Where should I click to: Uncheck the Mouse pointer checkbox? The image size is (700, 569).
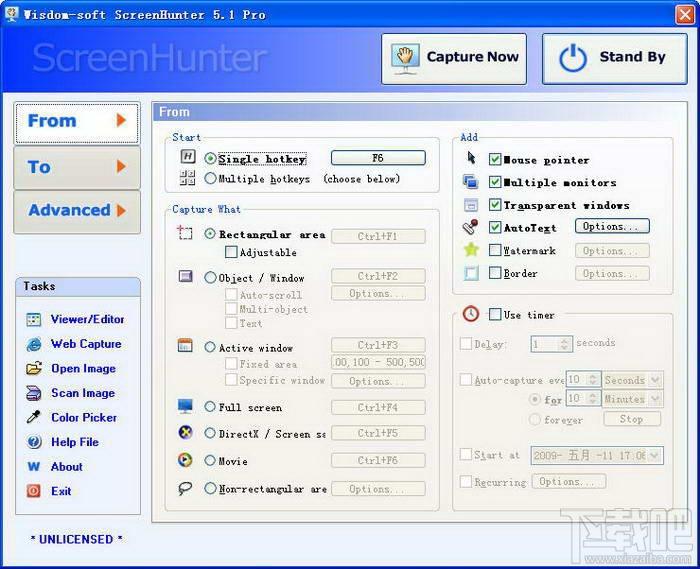click(495, 159)
